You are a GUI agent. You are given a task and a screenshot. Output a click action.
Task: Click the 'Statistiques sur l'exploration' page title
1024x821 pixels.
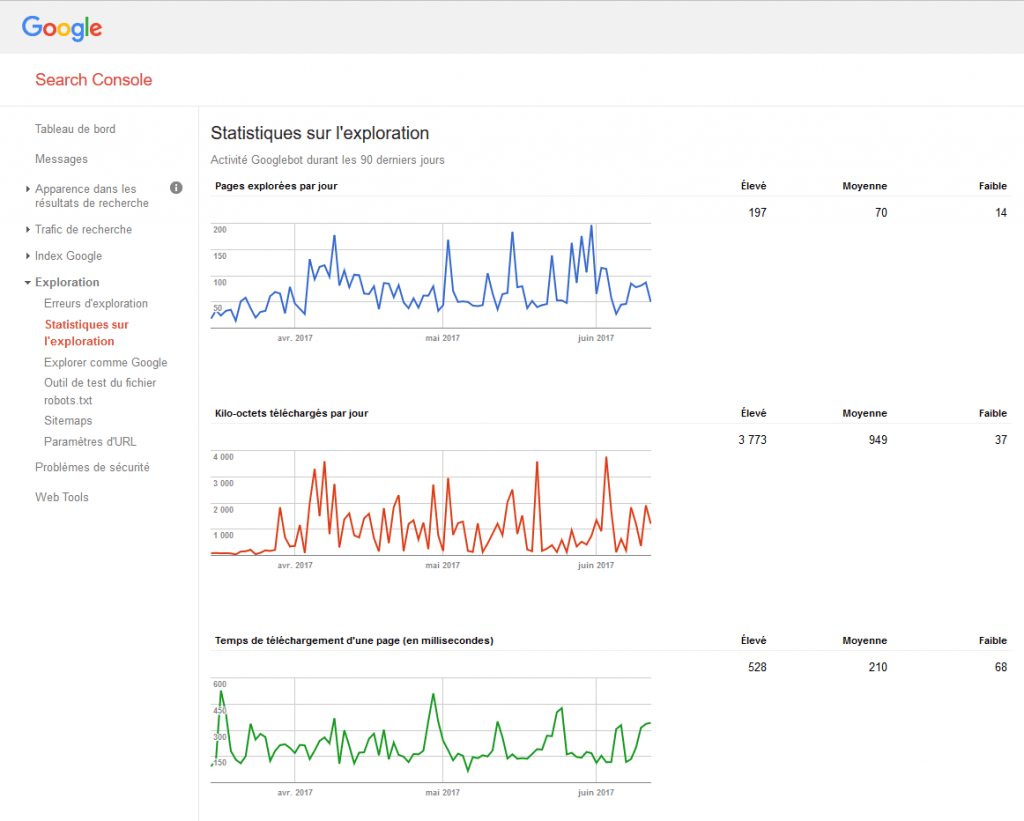coord(320,133)
